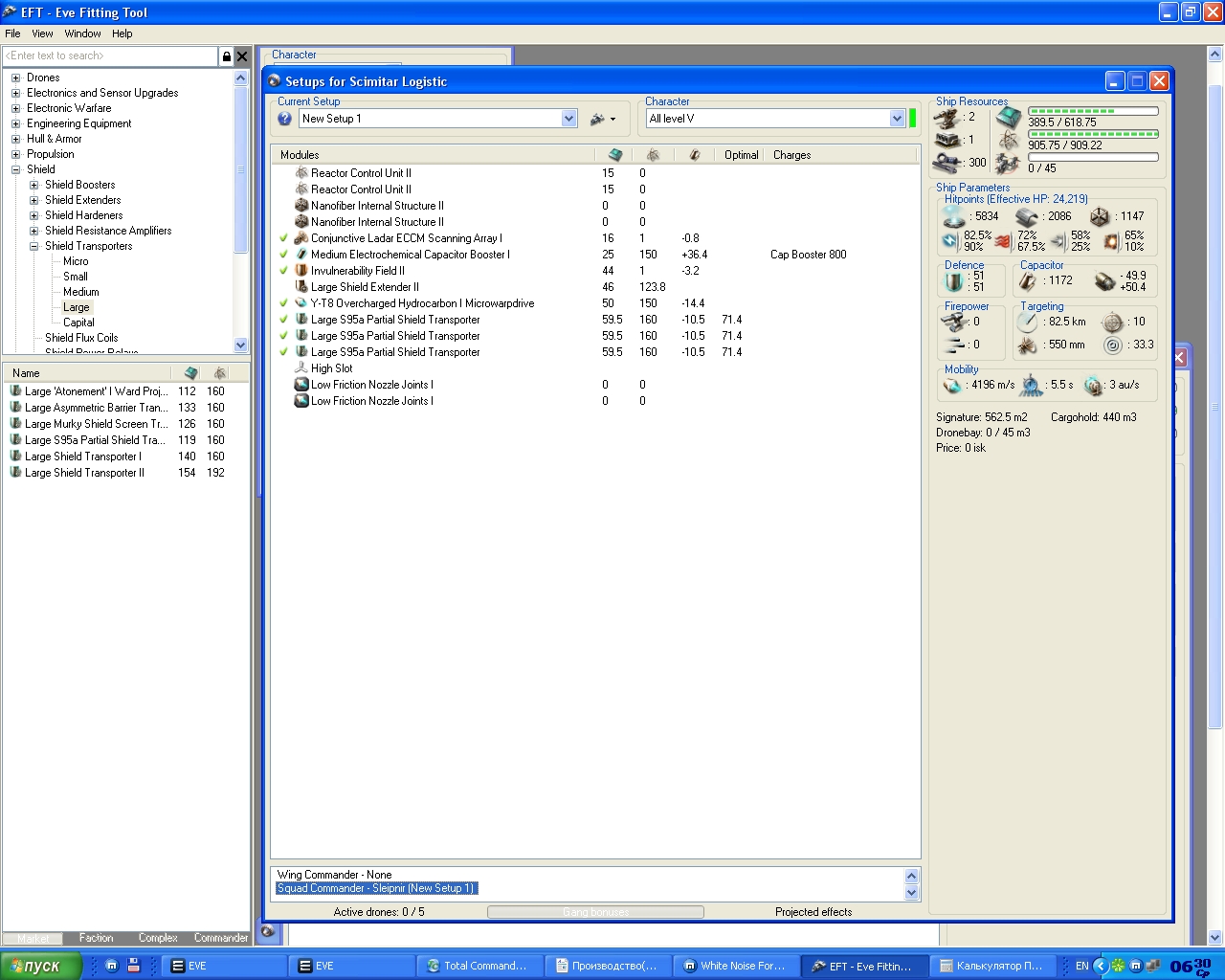
Task: Expand the Hull & Armor tree node
Action: 15,139
